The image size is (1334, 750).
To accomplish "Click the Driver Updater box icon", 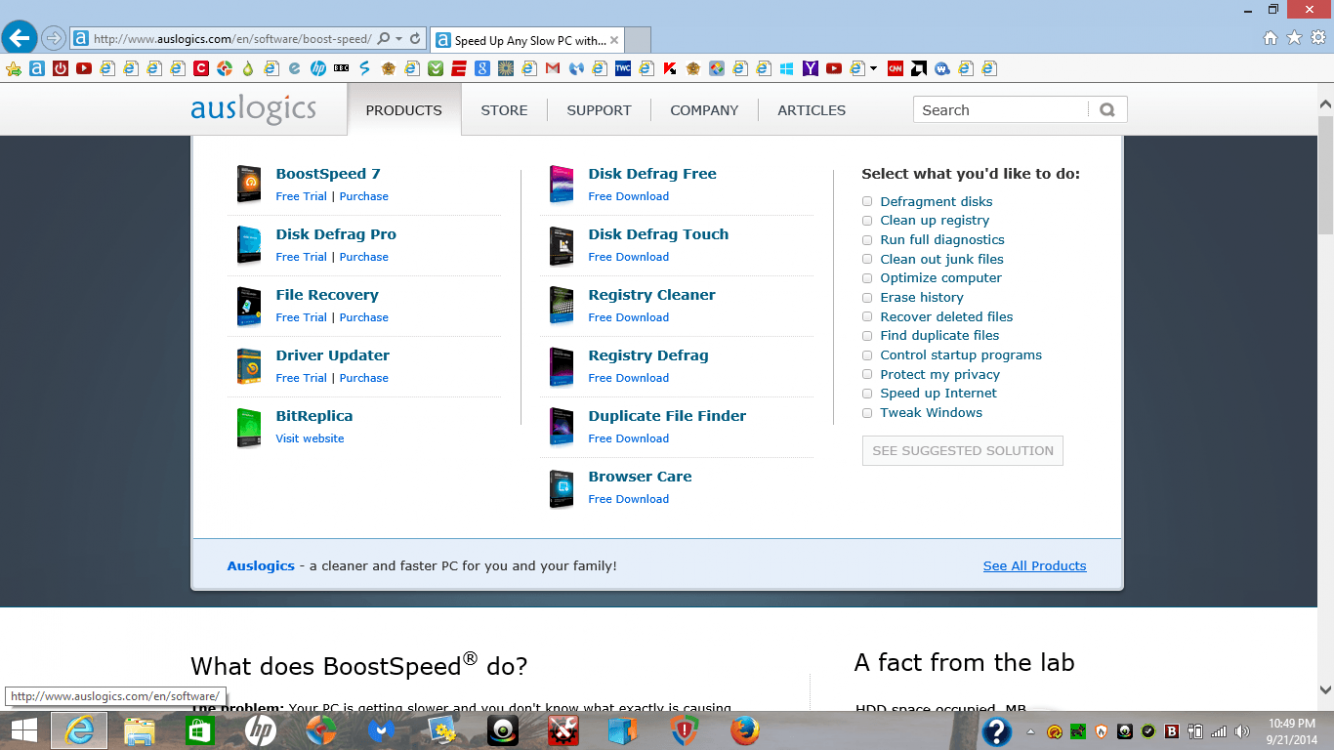I will click(249, 366).
